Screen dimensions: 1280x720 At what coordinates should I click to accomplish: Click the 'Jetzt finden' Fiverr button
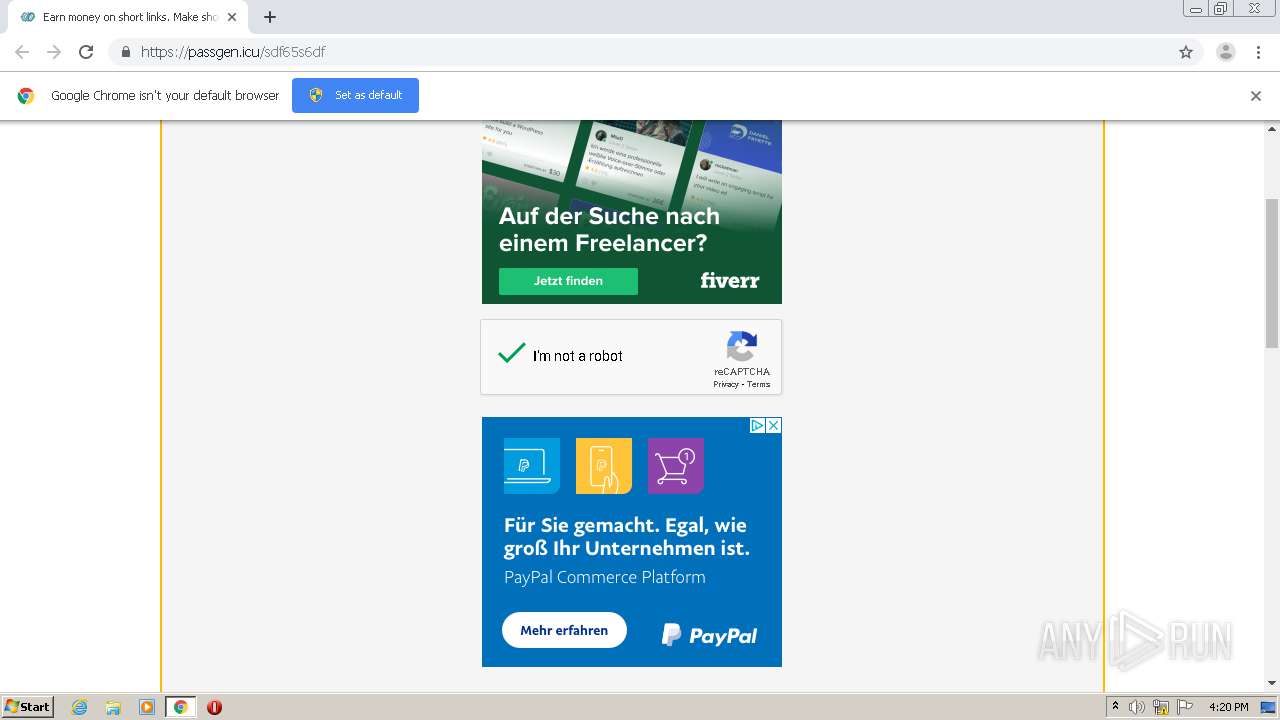click(568, 281)
